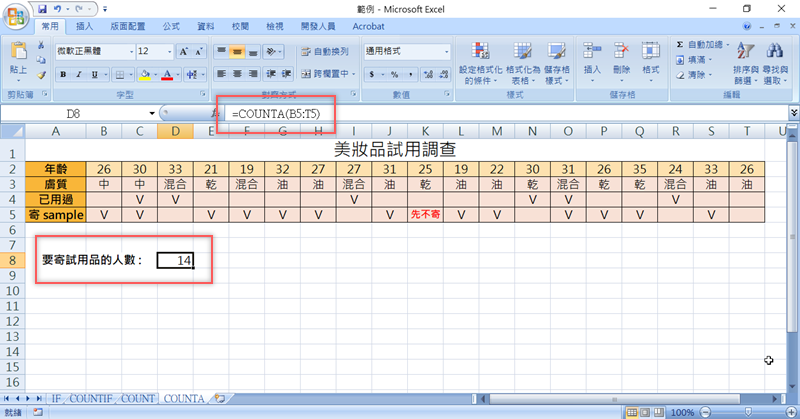Enable 自動換列 wrap text
The height and width of the screenshot is (419, 800).
(325, 51)
